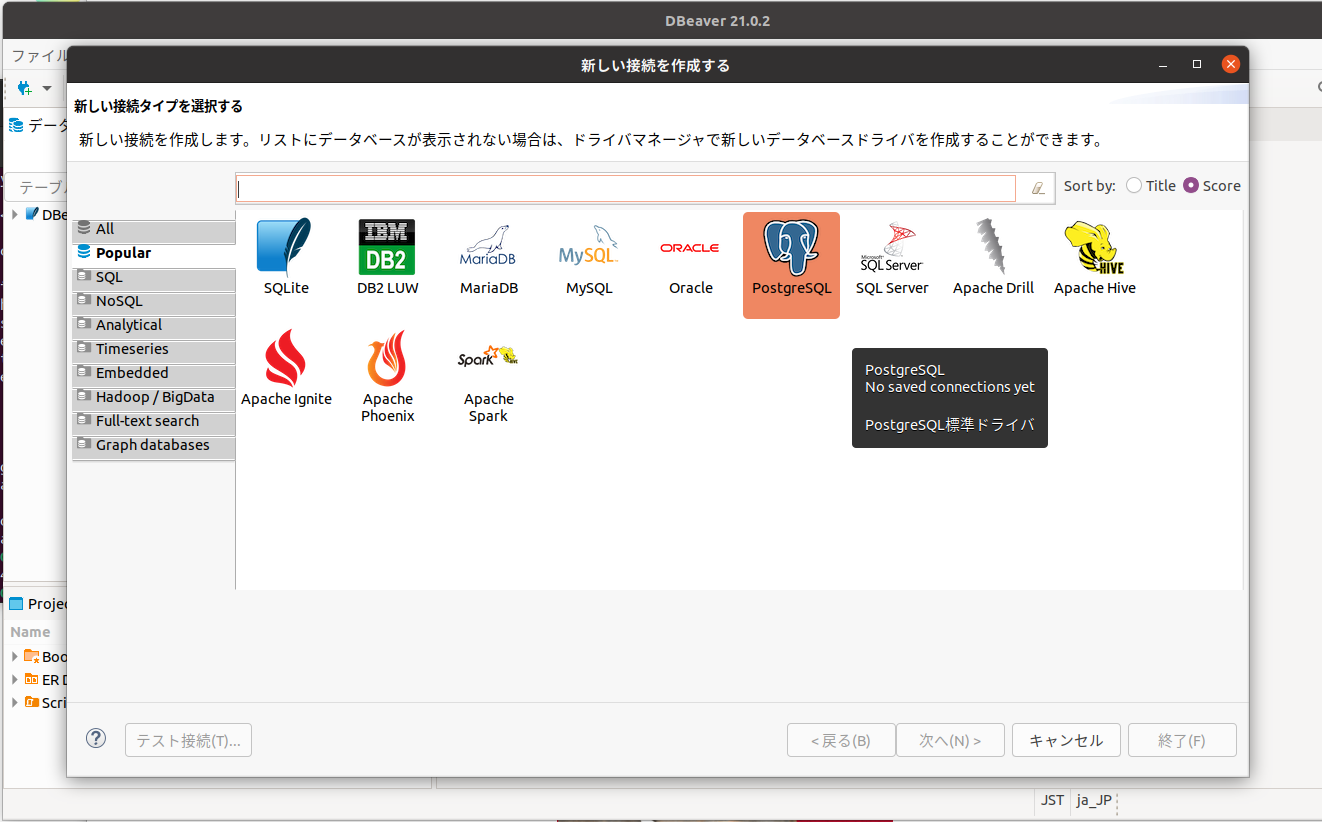
Task: Open the Hadoop / BigData category
Action: pyautogui.click(x=154, y=397)
